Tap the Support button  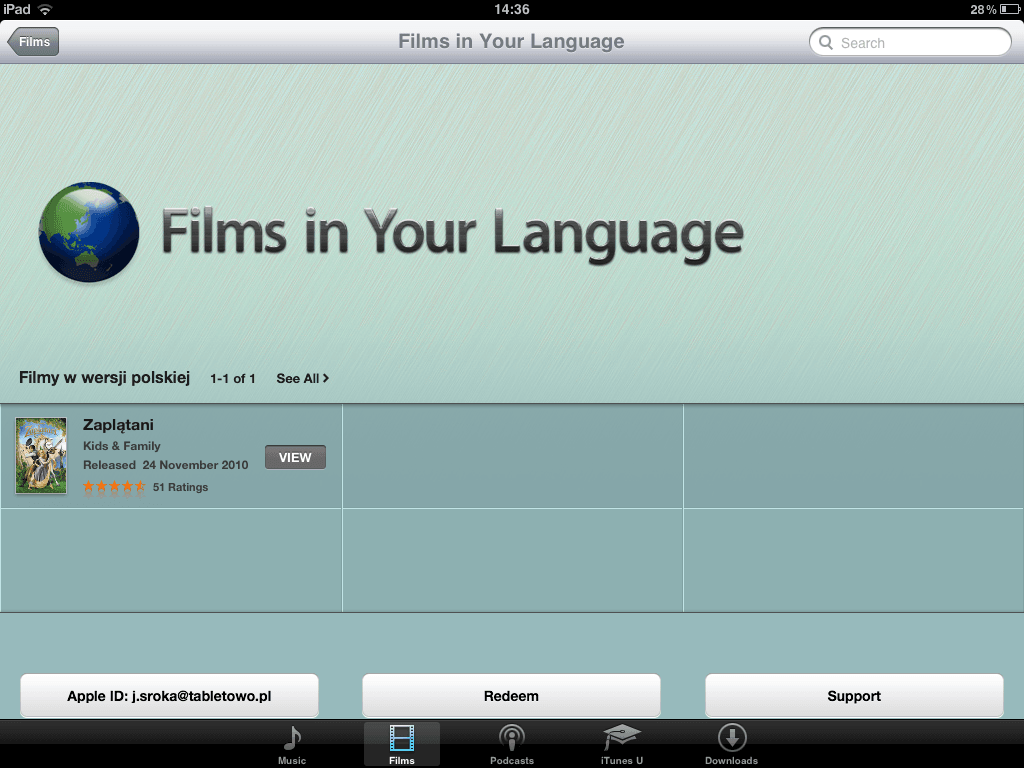tap(854, 696)
